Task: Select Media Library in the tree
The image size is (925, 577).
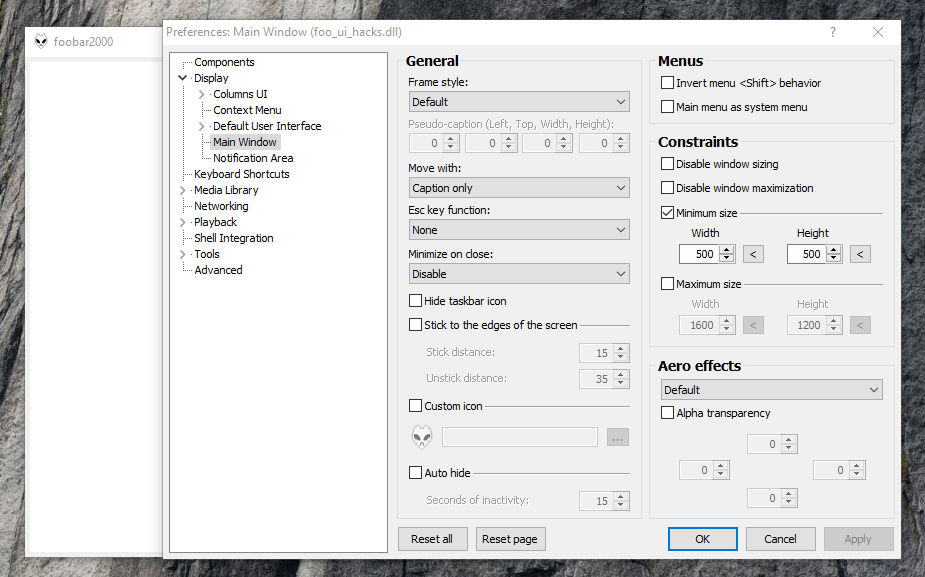Action: [x=226, y=190]
